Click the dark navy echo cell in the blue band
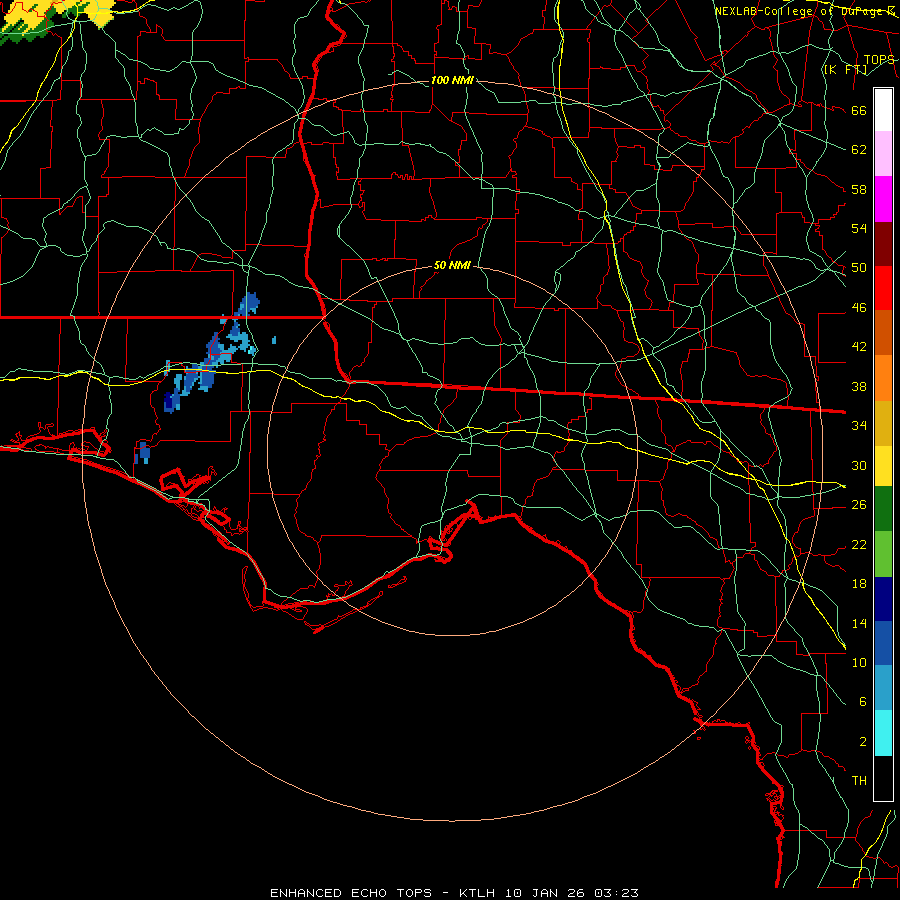The width and height of the screenshot is (900, 900). [x=169, y=402]
